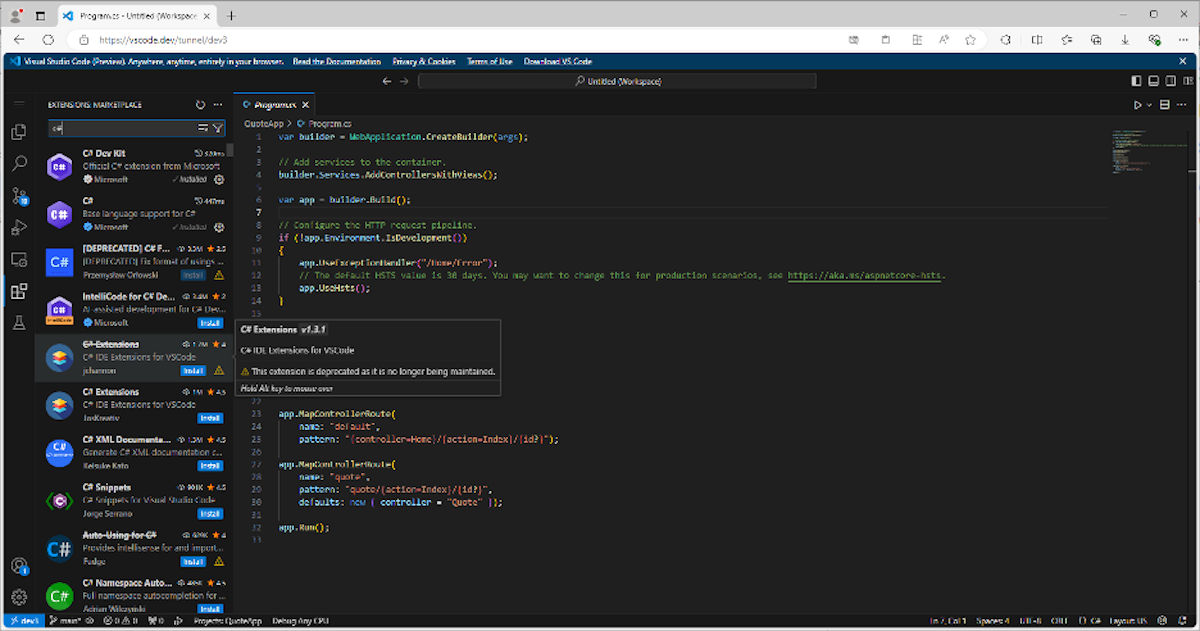Open the Source Control view
The height and width of the screenshot is (631, 1200).
(18, 196)
